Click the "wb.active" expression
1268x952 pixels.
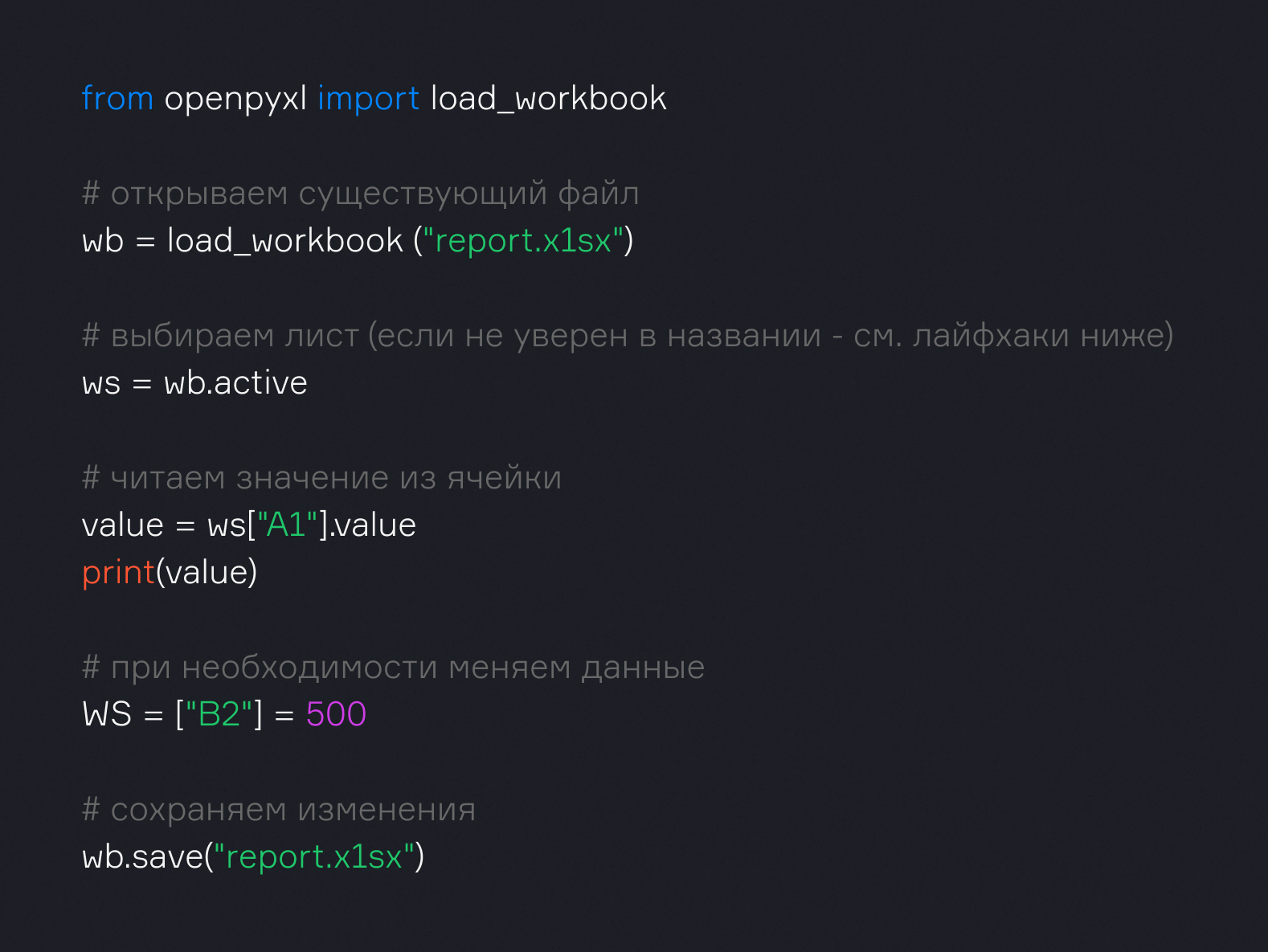[x=235, y=383]
